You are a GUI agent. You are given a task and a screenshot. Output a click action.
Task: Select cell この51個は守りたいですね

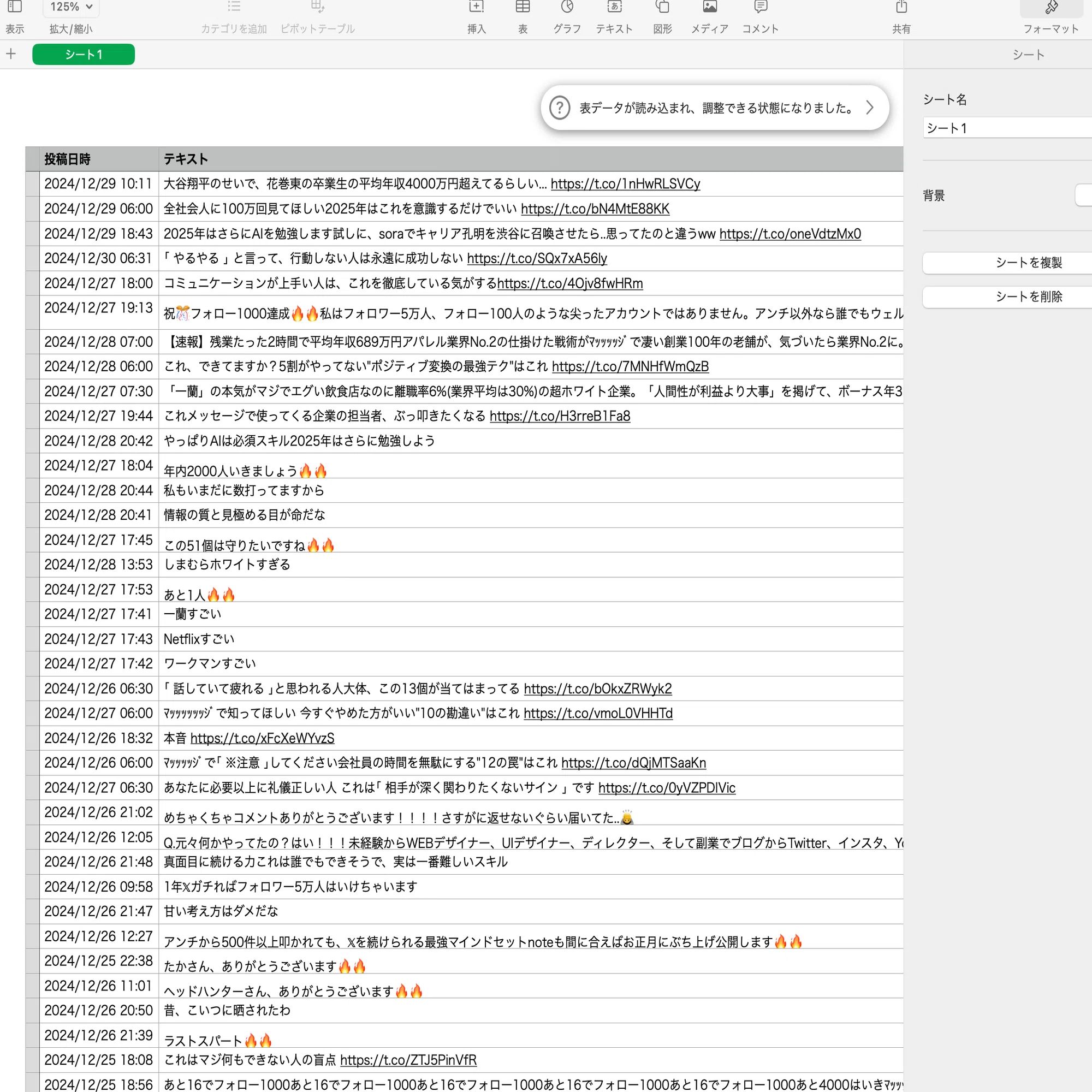[531, 540]
